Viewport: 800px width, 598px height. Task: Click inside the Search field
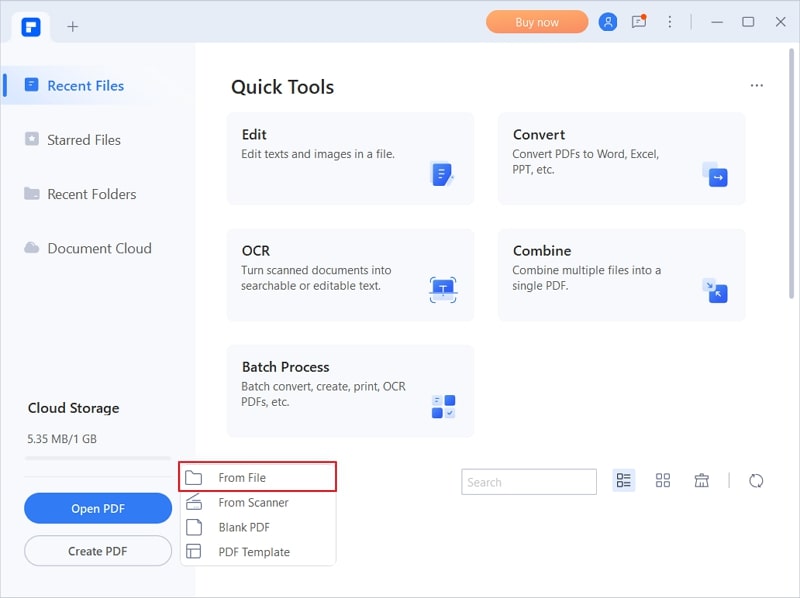pyautogui.click(x=528, y=481)
